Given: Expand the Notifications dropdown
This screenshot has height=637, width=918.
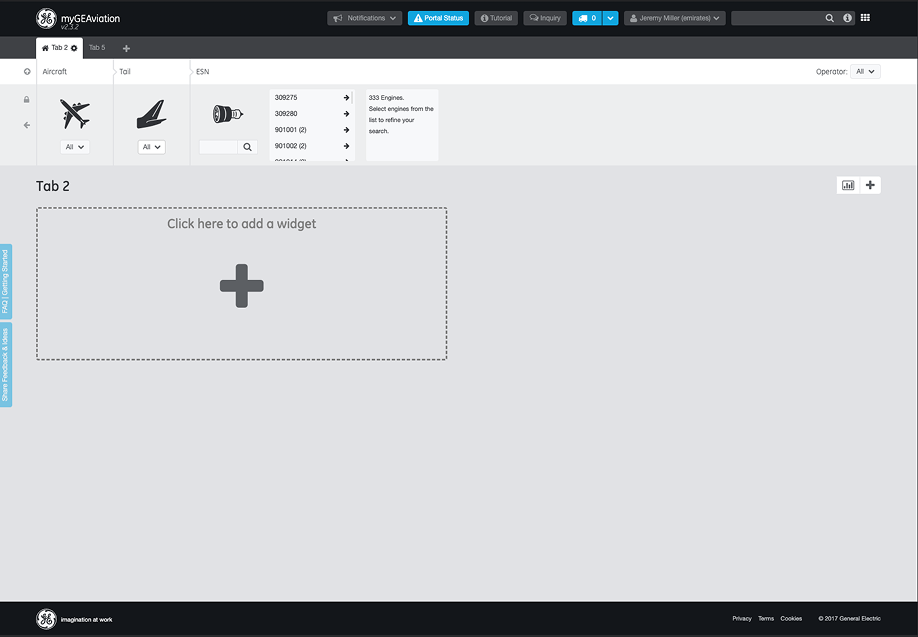Looking at the screenshot, I should coord(365,18).
